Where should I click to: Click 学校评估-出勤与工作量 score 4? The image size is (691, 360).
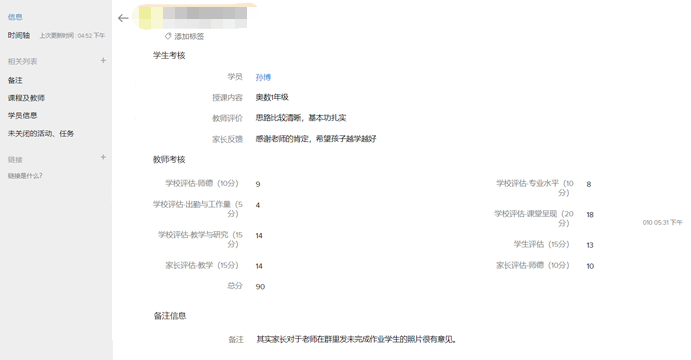click(258, 205)
